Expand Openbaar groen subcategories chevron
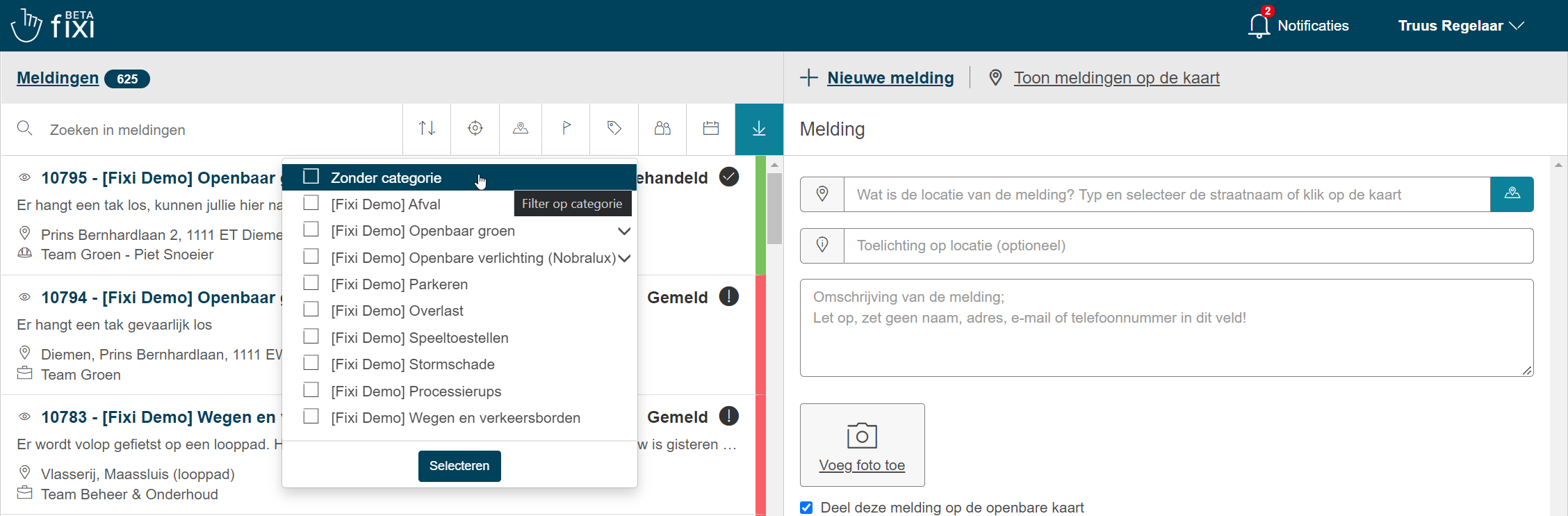 [624, 231]
